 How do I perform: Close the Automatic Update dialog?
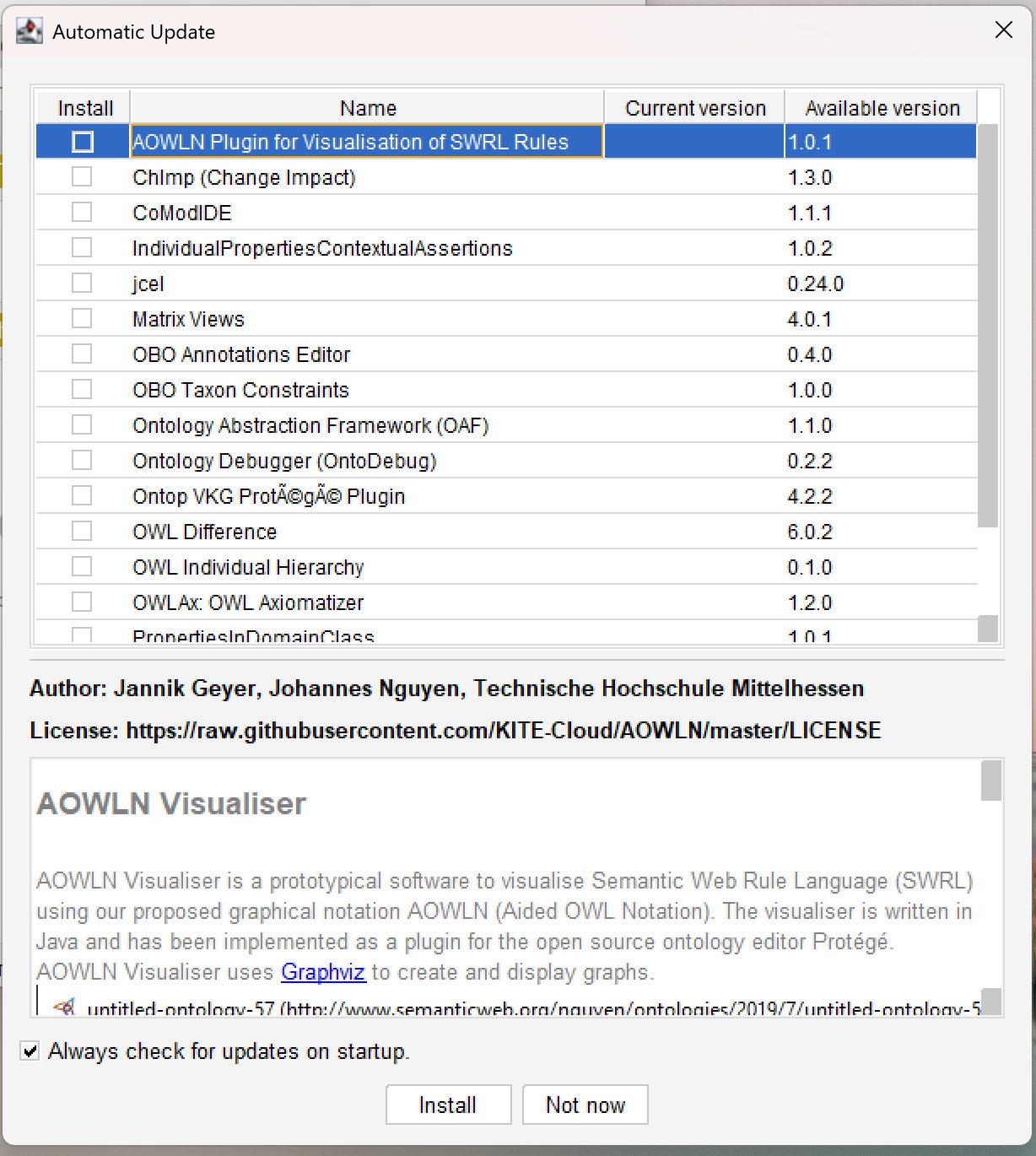(1004, 30)
